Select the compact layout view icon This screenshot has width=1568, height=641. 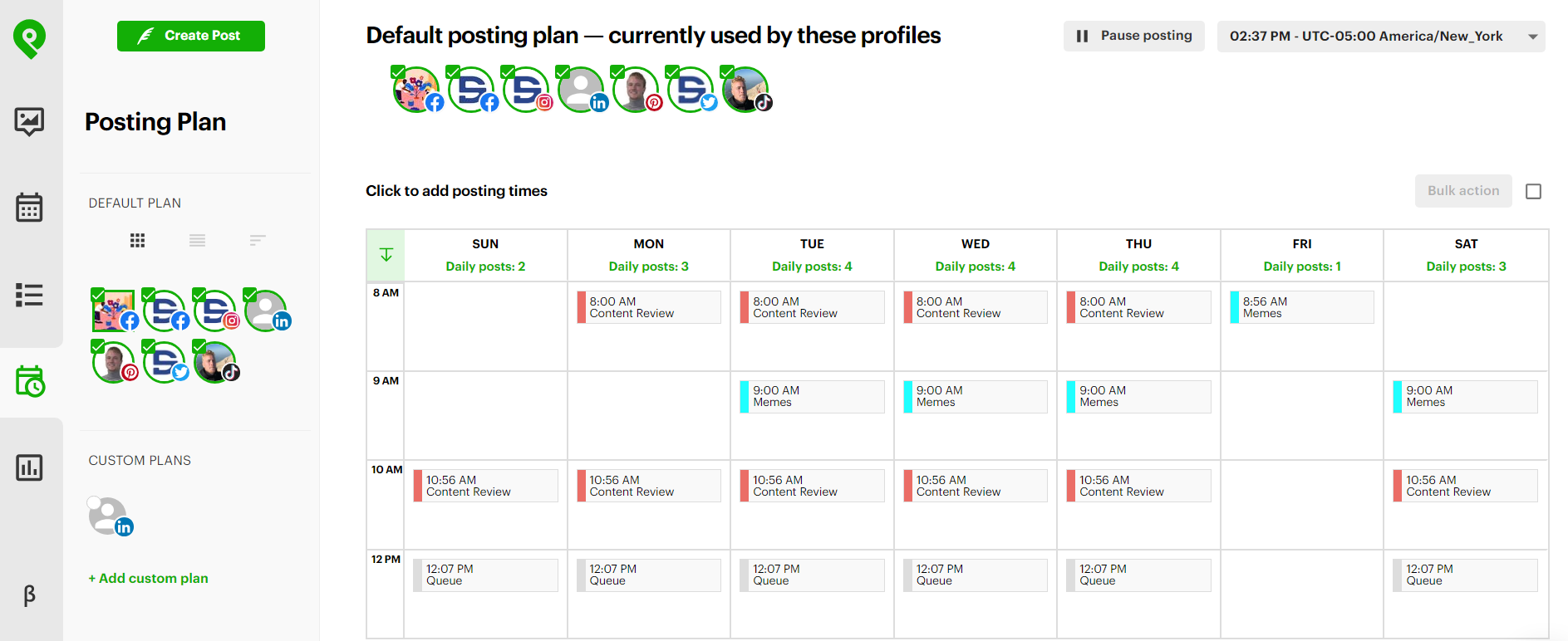[x=257, y=241]
